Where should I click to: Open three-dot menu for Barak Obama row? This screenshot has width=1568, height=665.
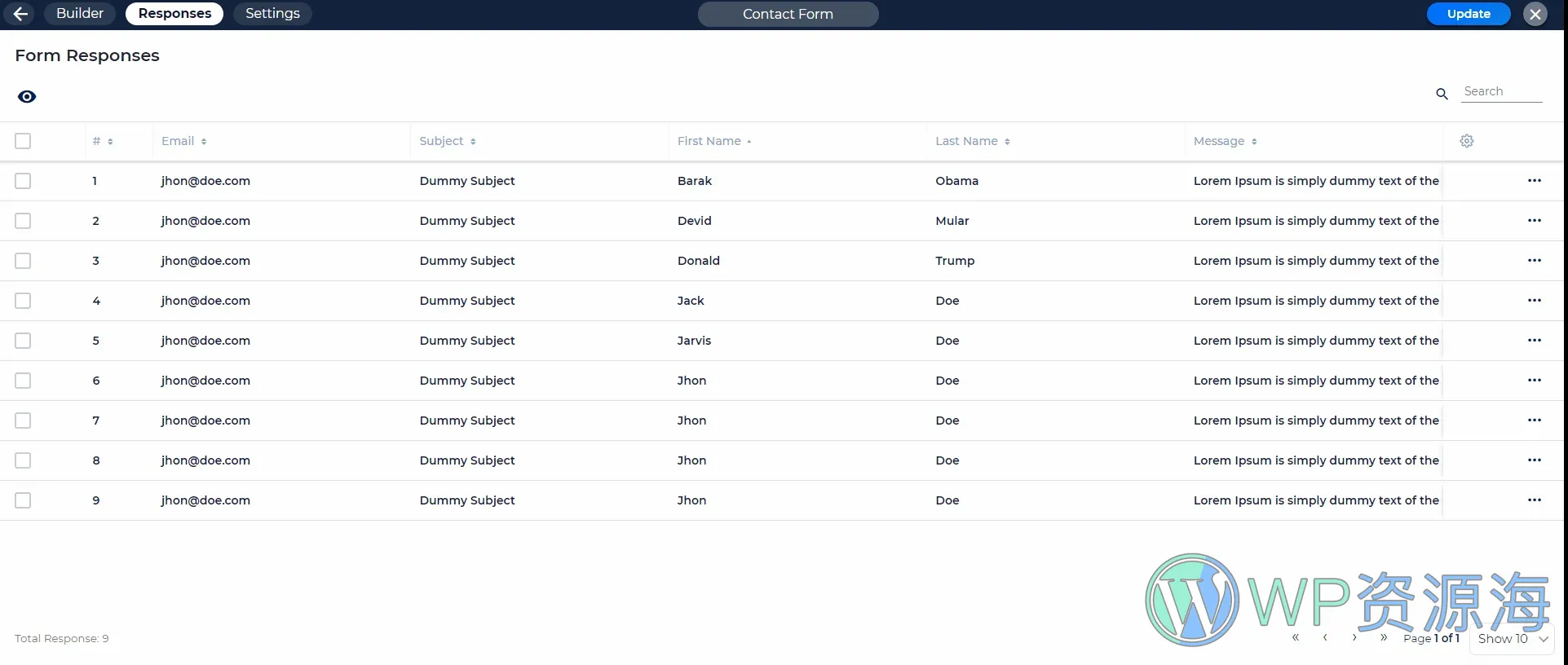click(x=1534, y=181)
